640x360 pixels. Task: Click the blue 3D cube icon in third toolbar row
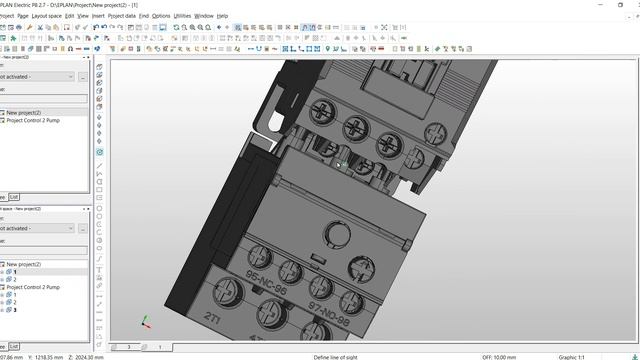click(x=97, y=49)
